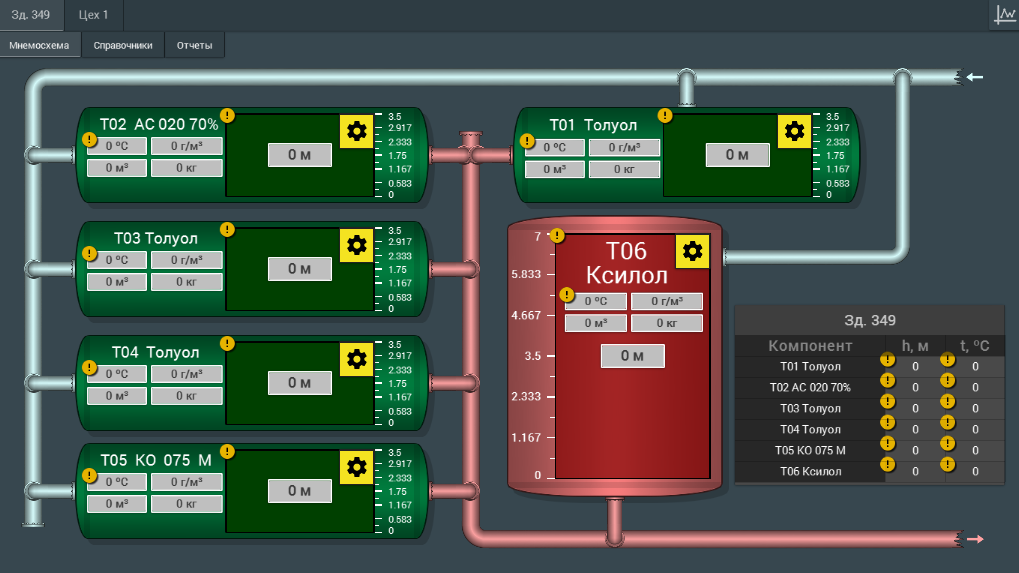Image resolution: width=1019 pixels, height=573 pixels.
Task: Open gear settings on T04 Толуол tank
Action: [356, 359]
